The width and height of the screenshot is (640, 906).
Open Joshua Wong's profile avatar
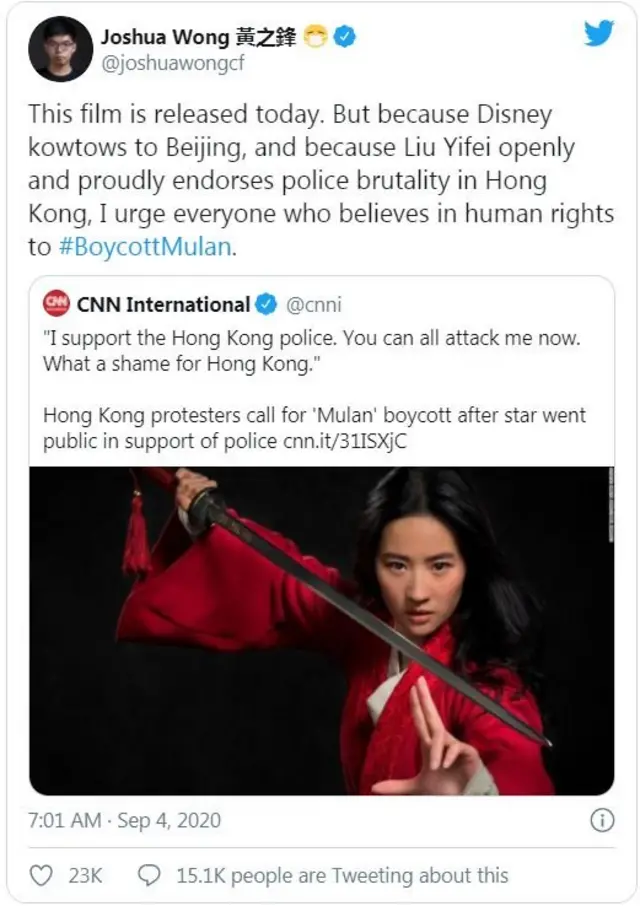(60, 49)
